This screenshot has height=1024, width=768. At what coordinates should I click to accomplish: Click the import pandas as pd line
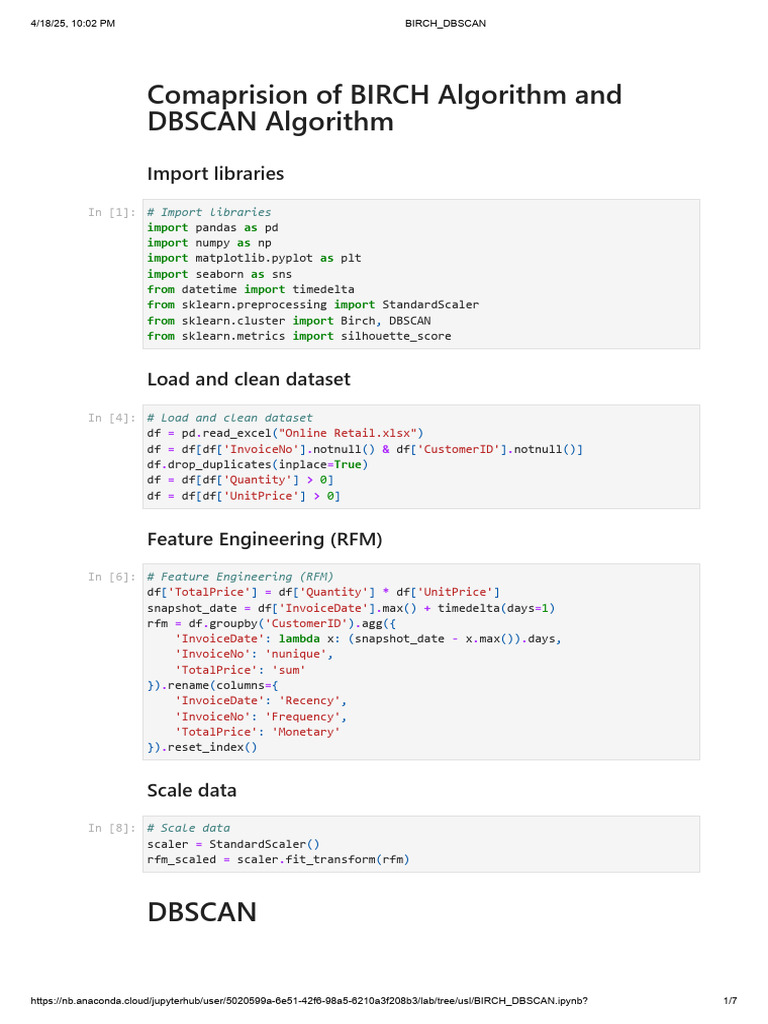tap(212, 227)
